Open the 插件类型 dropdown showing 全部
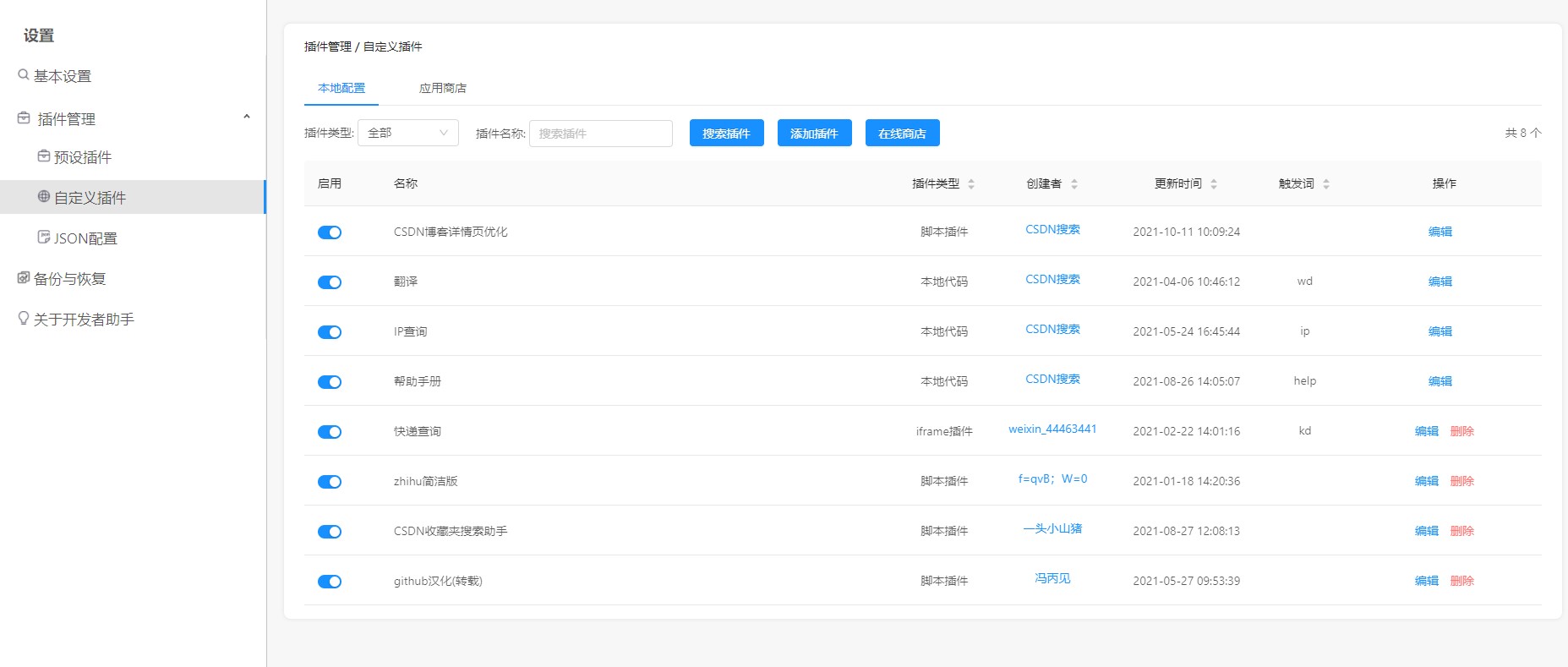 tap(407, 133)
